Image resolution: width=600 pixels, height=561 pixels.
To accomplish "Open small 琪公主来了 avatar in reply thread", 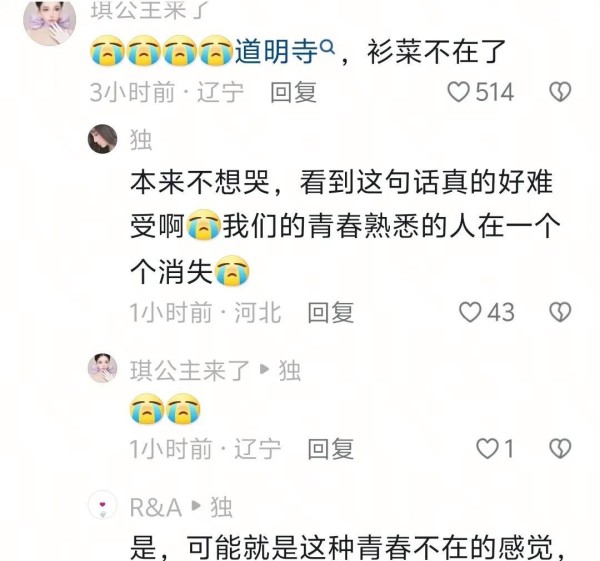I will (103, 368).
